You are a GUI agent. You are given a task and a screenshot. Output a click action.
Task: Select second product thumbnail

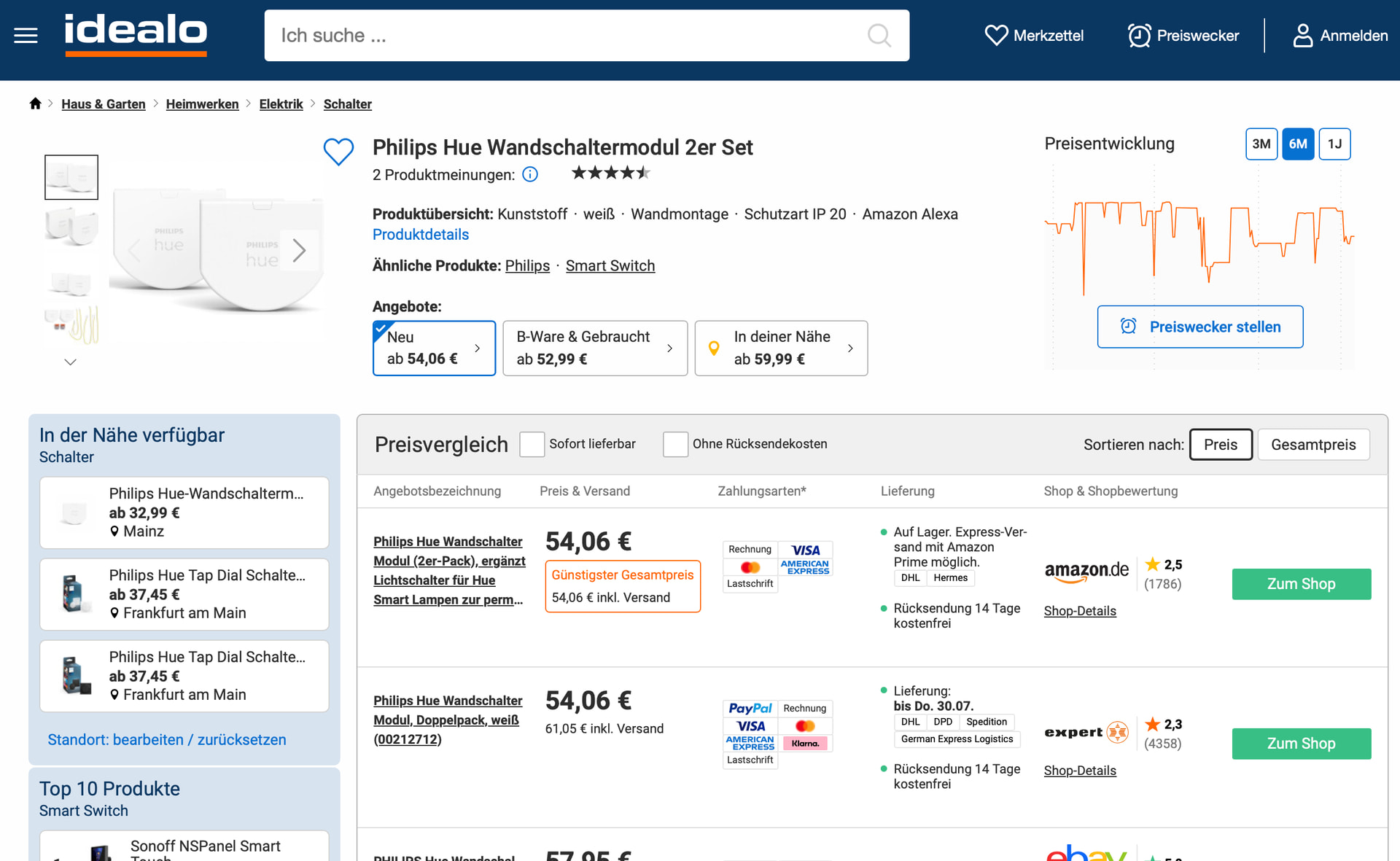pyautogui.click(x=71, y=226)
